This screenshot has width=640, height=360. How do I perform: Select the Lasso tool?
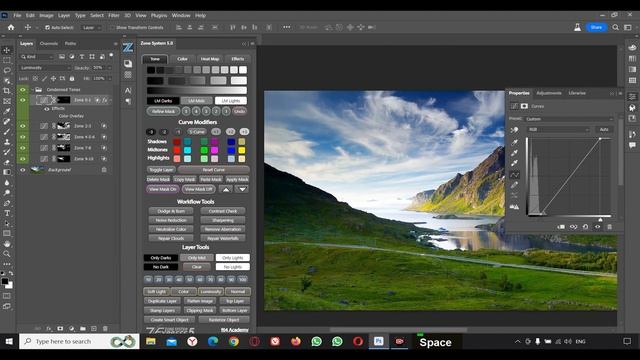point(7,71)
